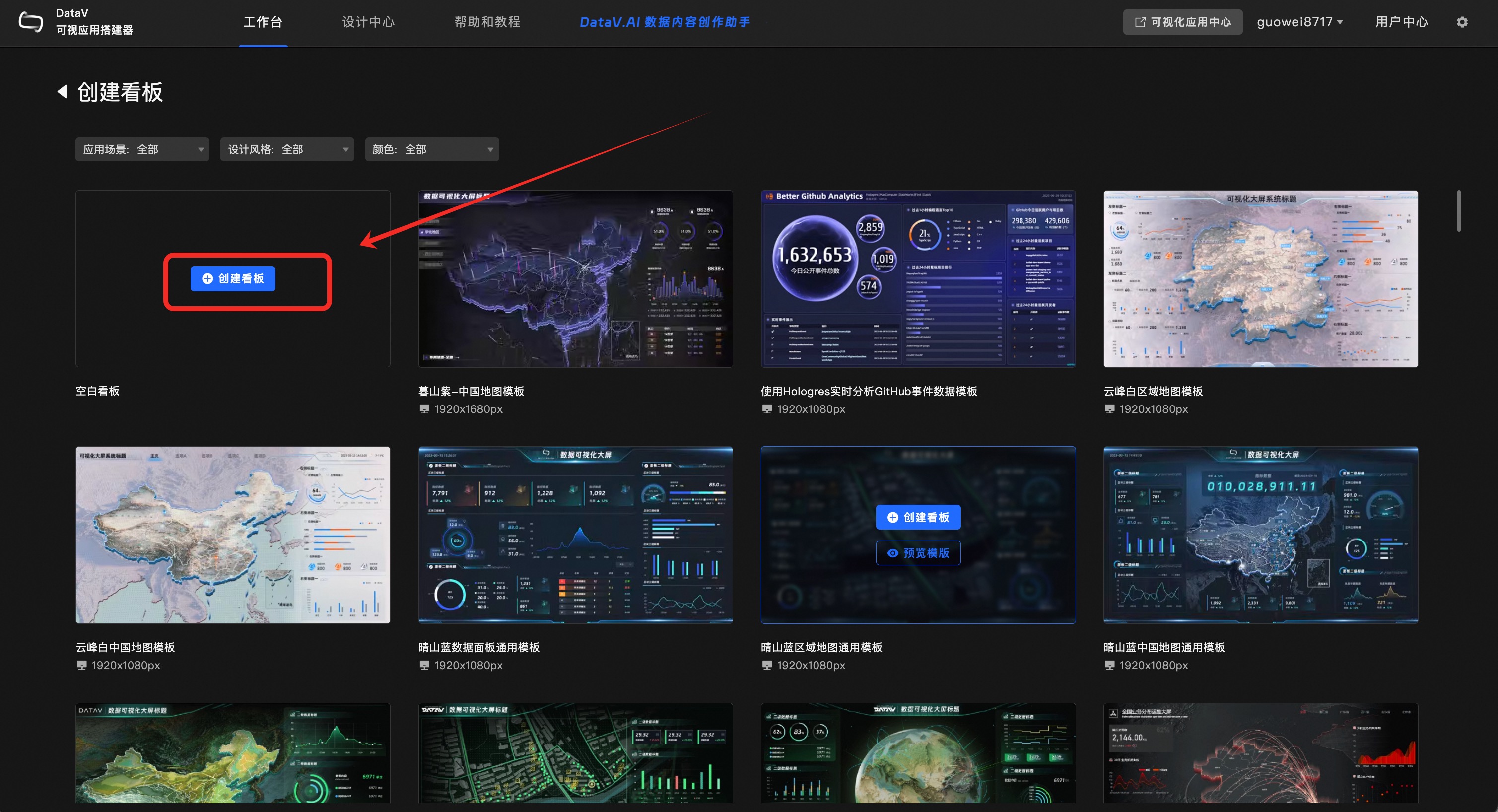Select the 晴山蓝中国地图通用模板 thumbnail
1498x812 pixels.
1260,535
